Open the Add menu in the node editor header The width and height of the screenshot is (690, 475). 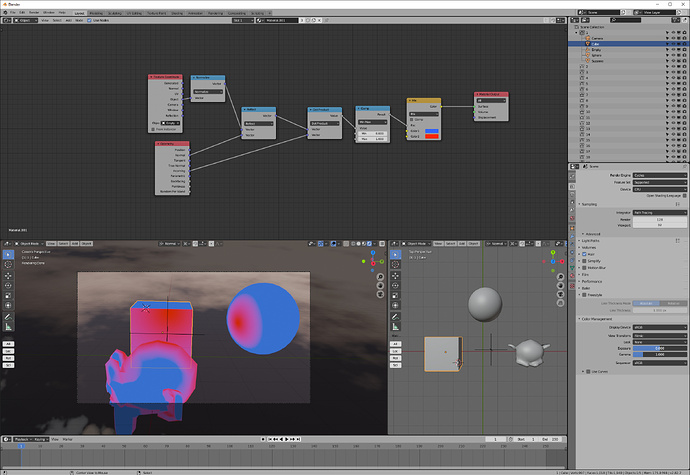point(68,20)
